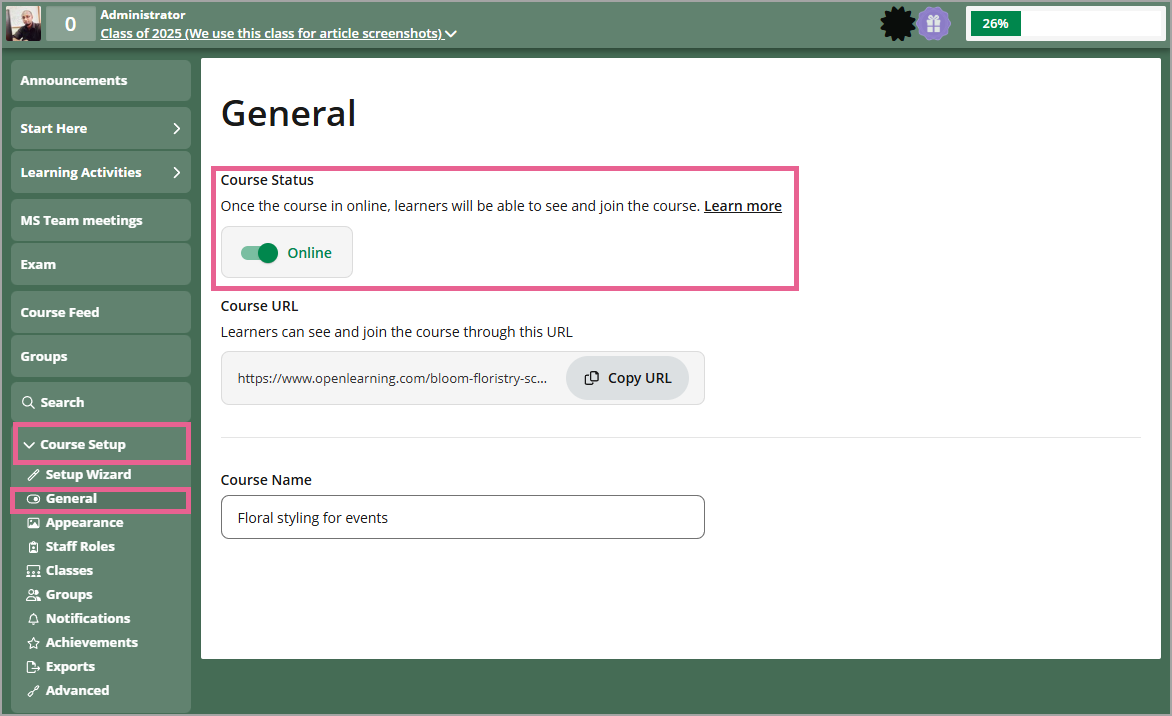Click the Achievements star icon
1172x716 pixels.
click(x=33, y=643)
